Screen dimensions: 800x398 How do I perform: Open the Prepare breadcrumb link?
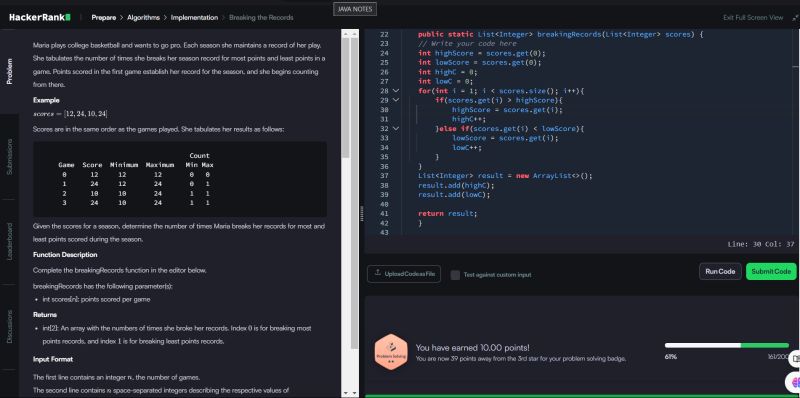[x=104, y=17]
